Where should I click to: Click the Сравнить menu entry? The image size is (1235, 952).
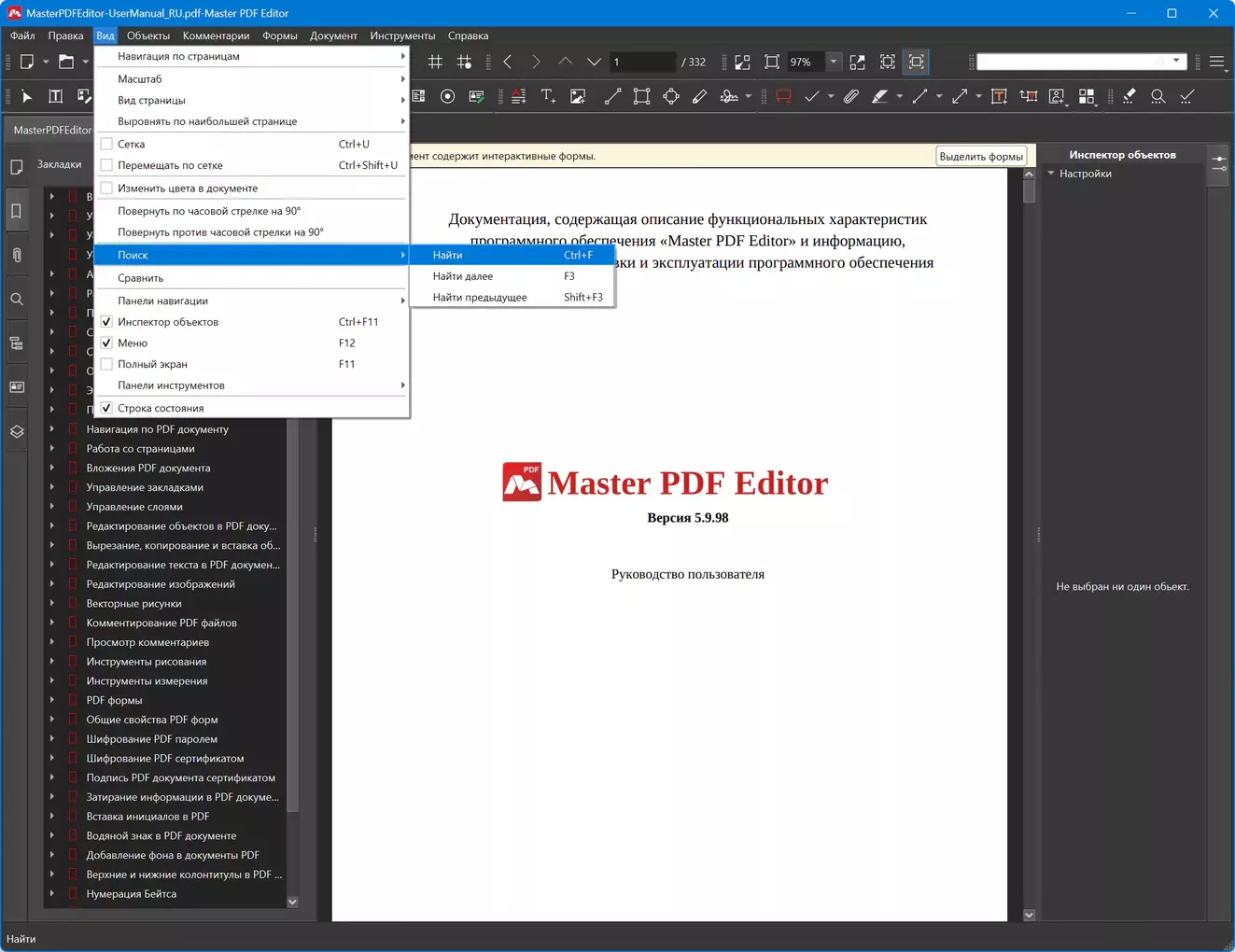tap(141, 278)
